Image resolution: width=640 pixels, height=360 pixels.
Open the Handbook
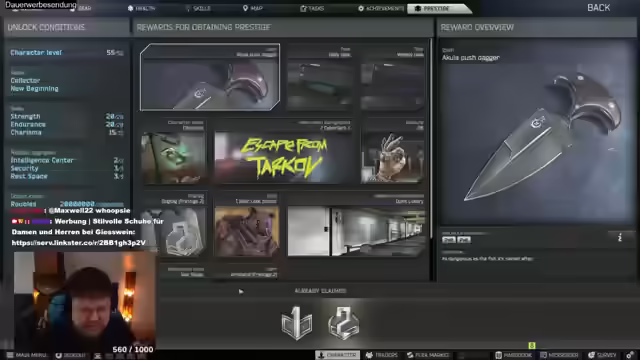point(513,355)
